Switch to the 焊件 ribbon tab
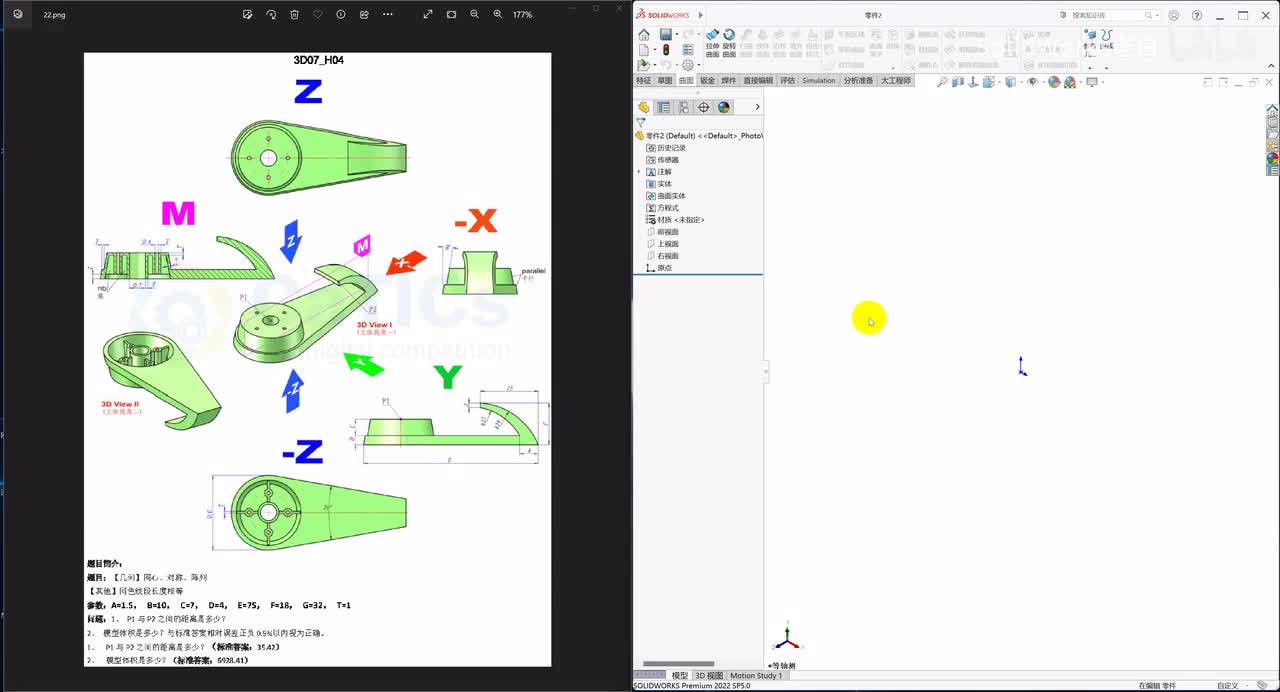Screen dimensions: 1280x692 coord(729,80)
